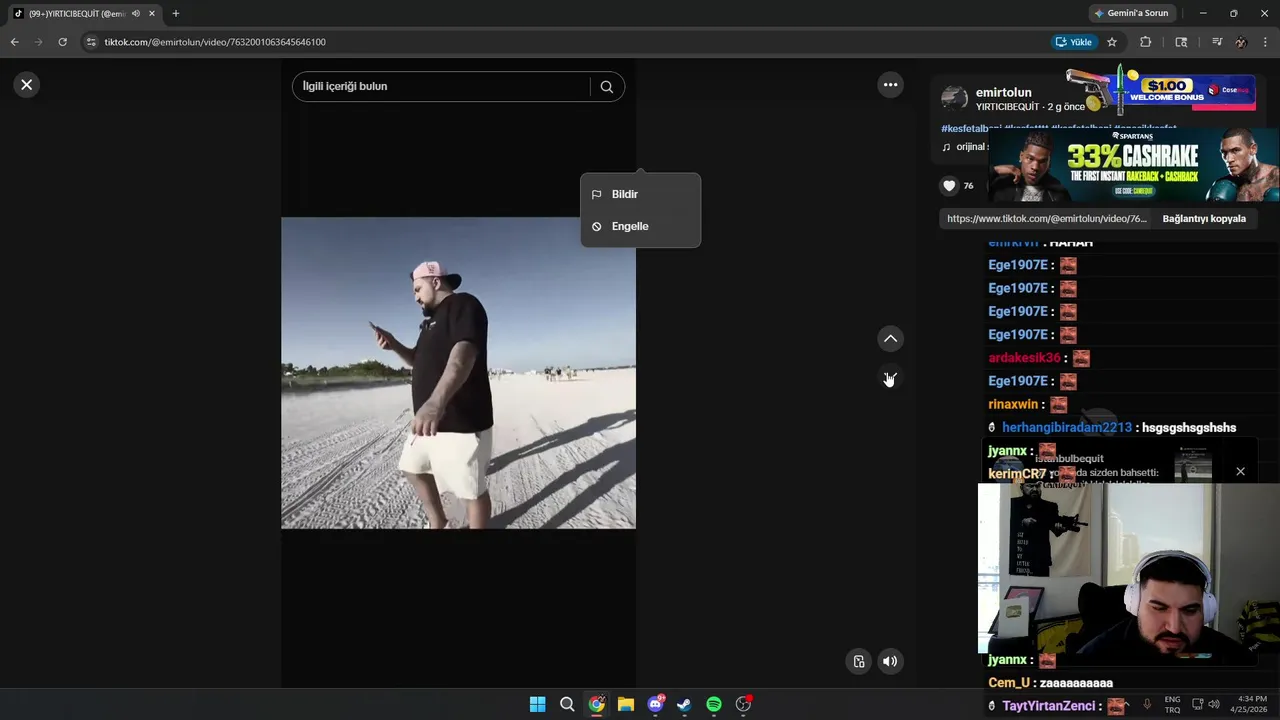Image resolution: width=1280 pixels, height=720 pixels.
Task: Click the tiktok.com address bar URL
Action: (215, 42)
